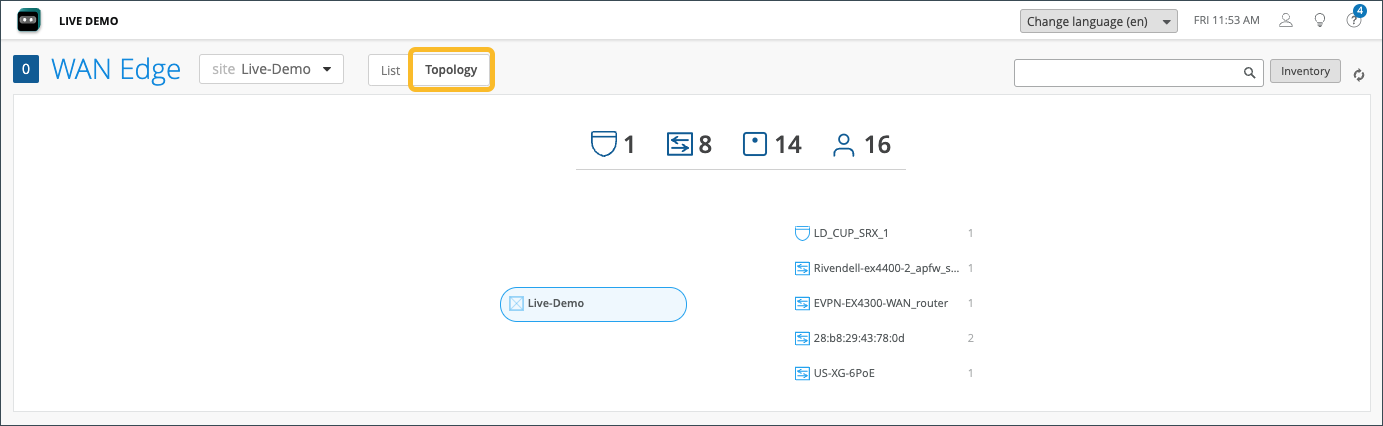Open the Inventory button
This screenshot has height=426, width=1383.
click(1305, 71)
